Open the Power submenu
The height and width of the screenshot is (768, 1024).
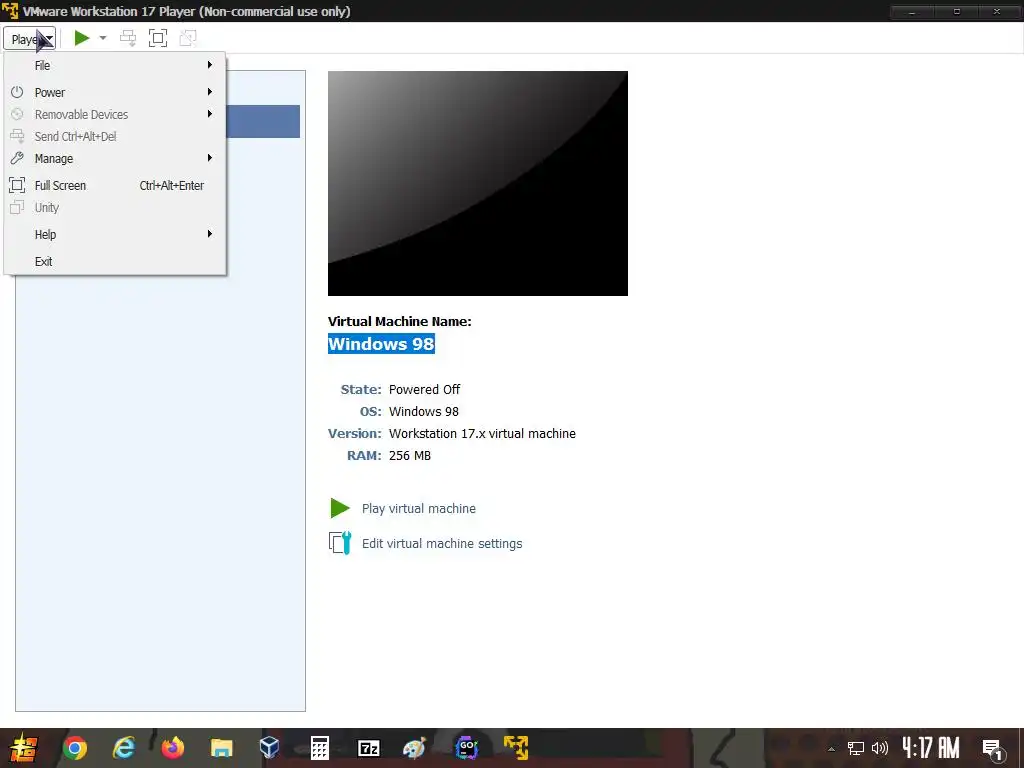click(115, 92)
